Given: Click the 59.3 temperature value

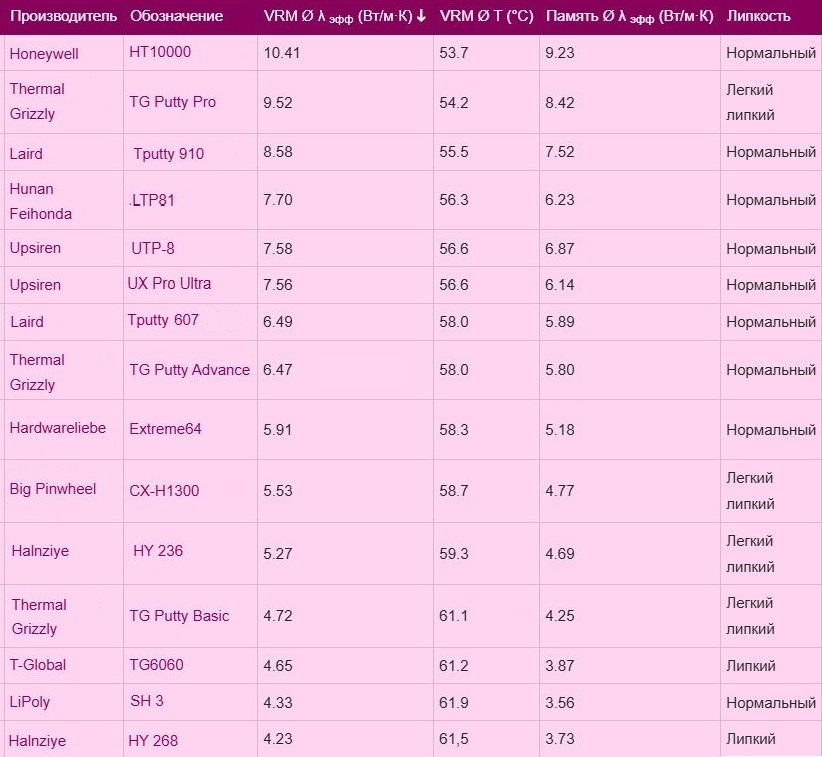Looking at the screenshot, I should coord(454,554).
